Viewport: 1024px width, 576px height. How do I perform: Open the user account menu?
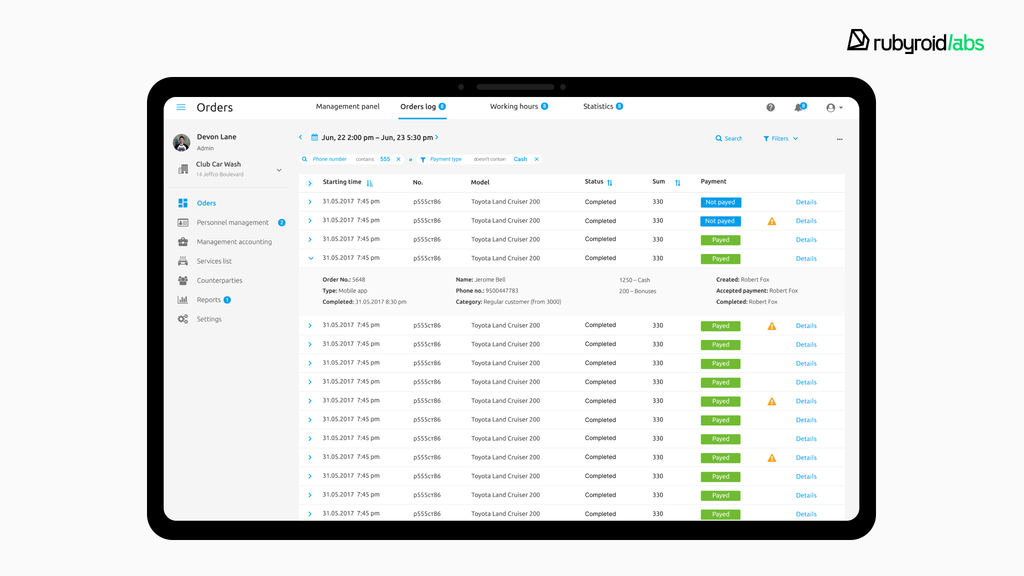point(834,108)
